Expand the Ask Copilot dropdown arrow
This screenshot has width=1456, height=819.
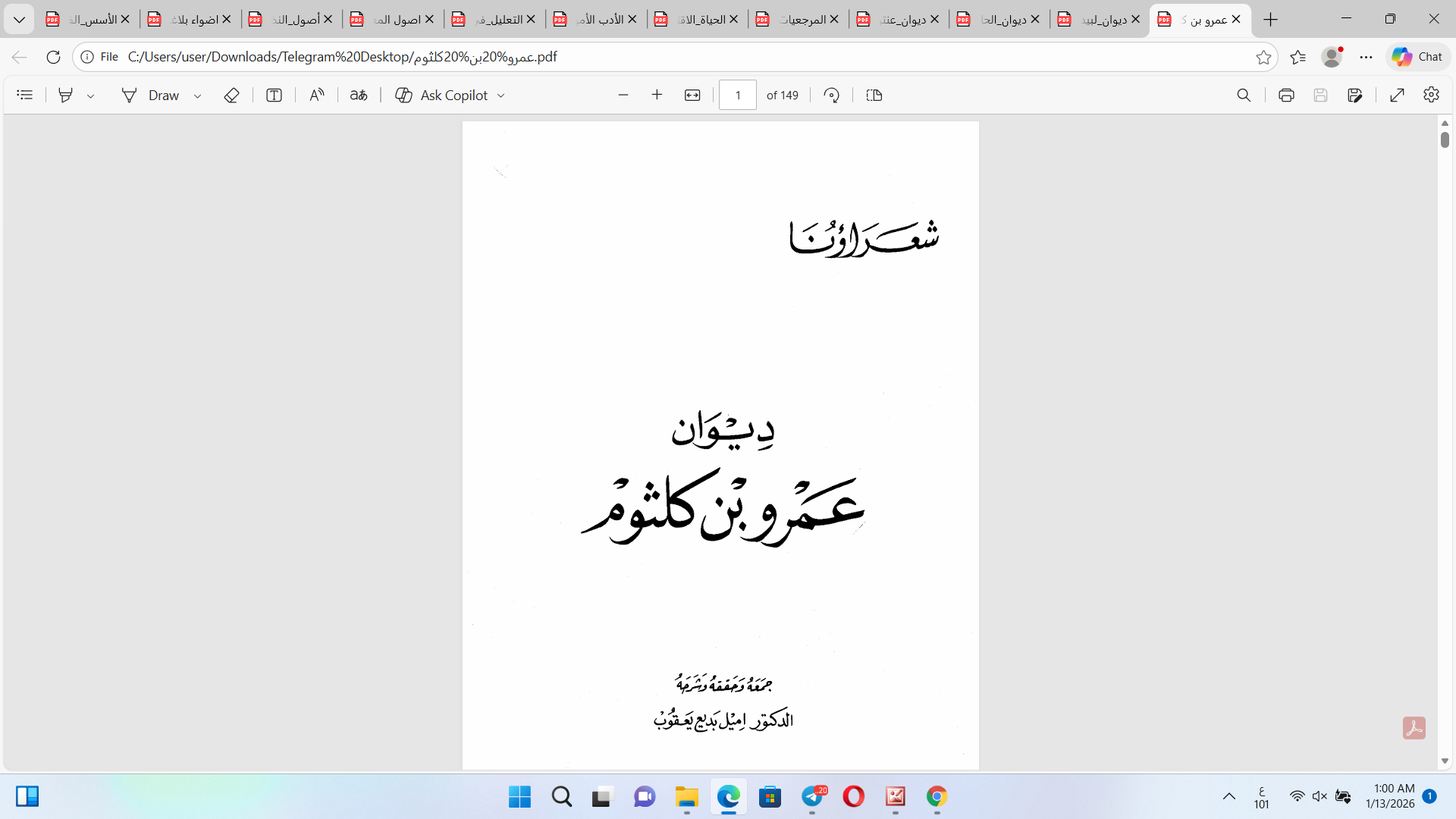(500, 96)
